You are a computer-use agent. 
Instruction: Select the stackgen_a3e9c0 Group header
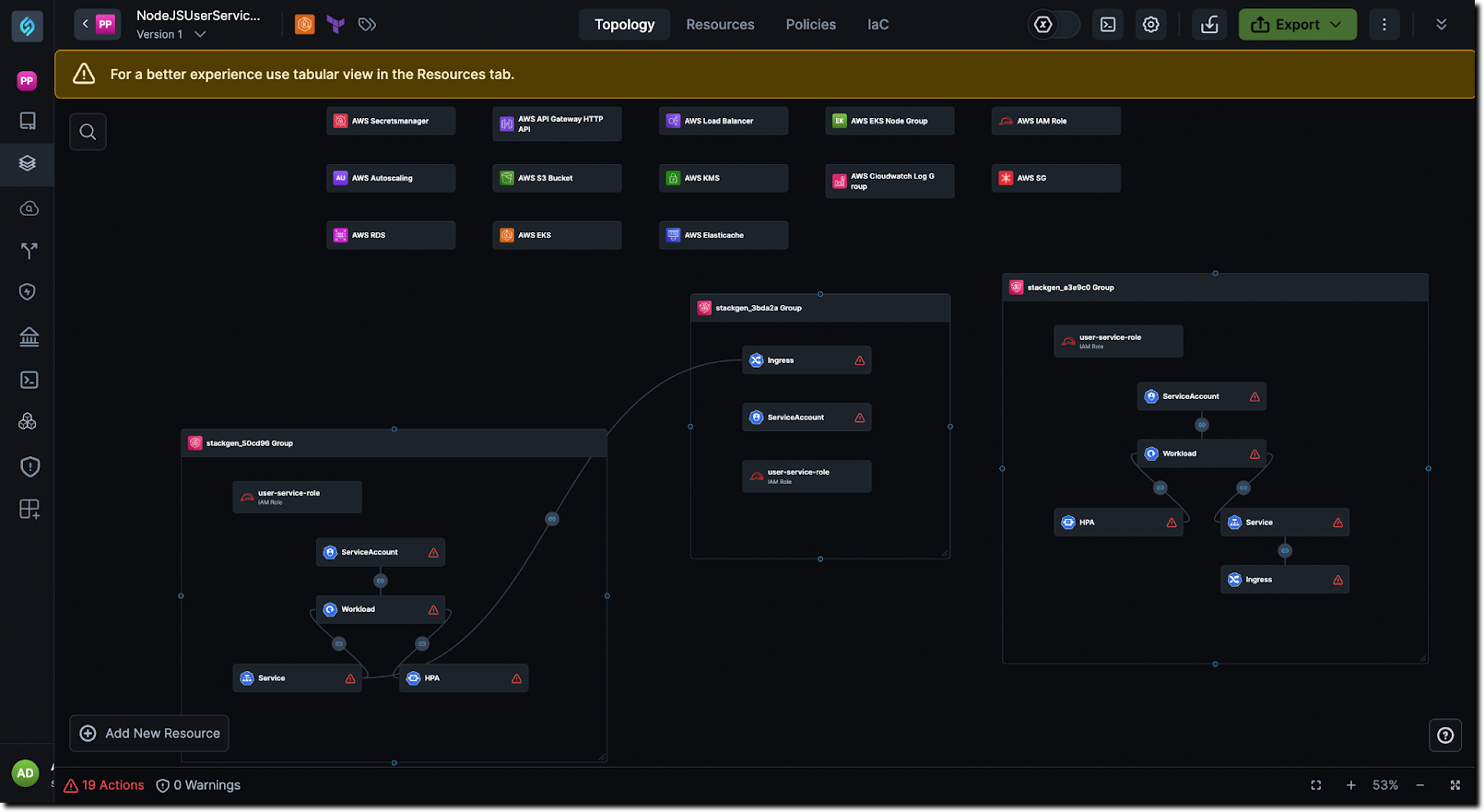(x=1215, y=288)
